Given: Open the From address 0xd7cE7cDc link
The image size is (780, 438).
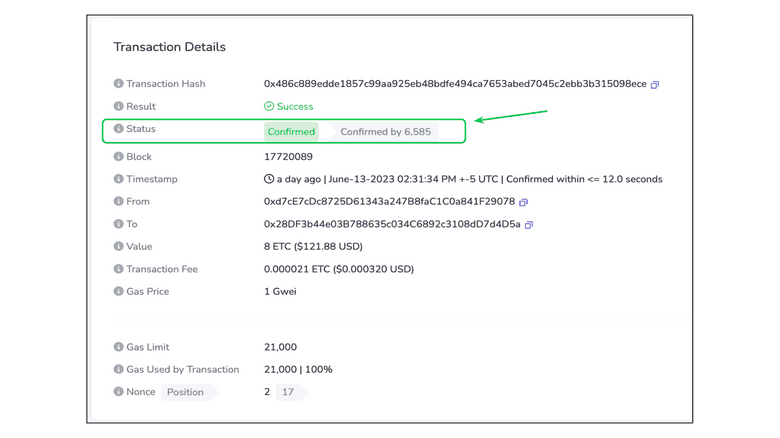Looking at the screenshot, I should pos(389,202).
